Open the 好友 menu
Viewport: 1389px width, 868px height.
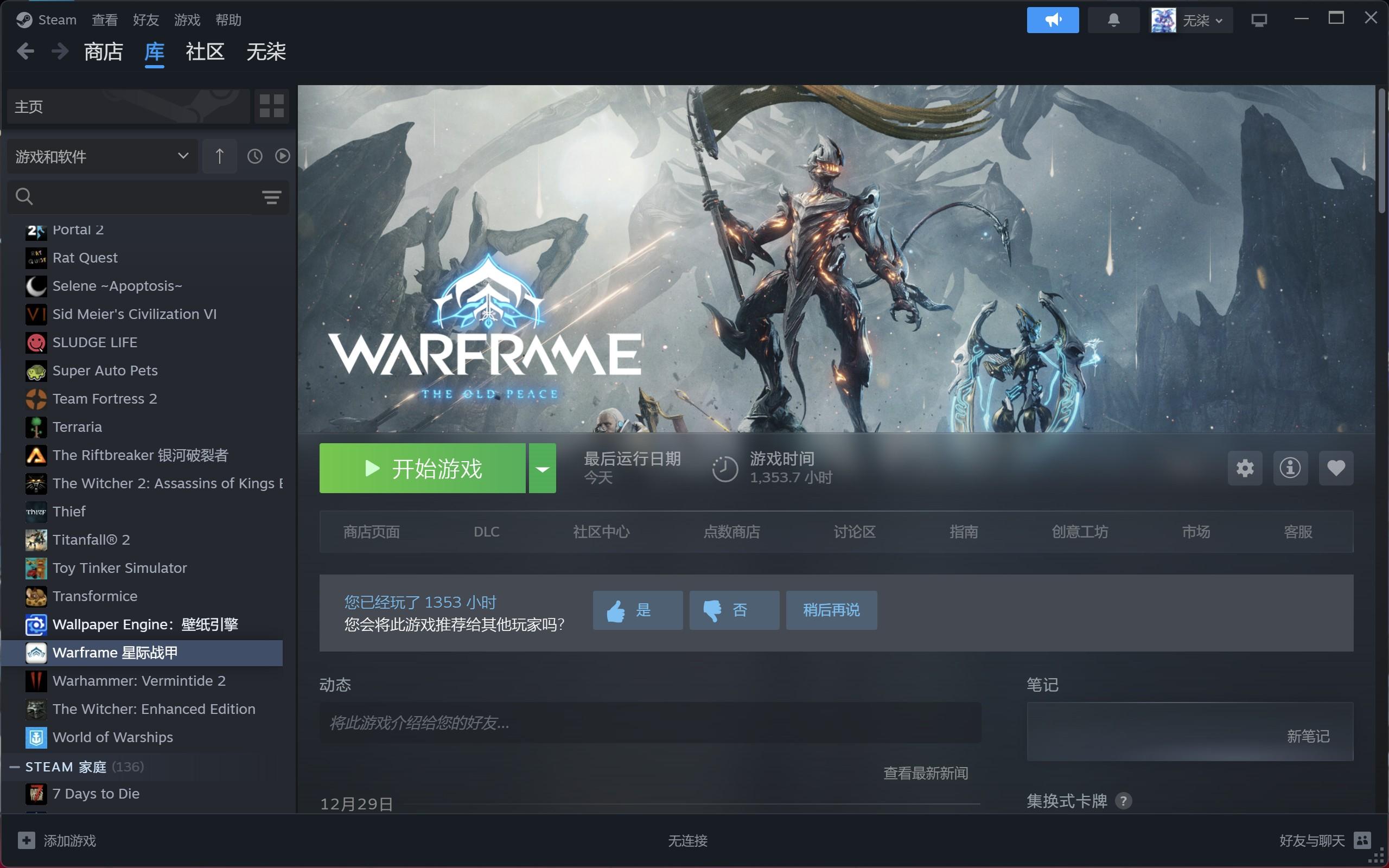[x=145, y=20]
